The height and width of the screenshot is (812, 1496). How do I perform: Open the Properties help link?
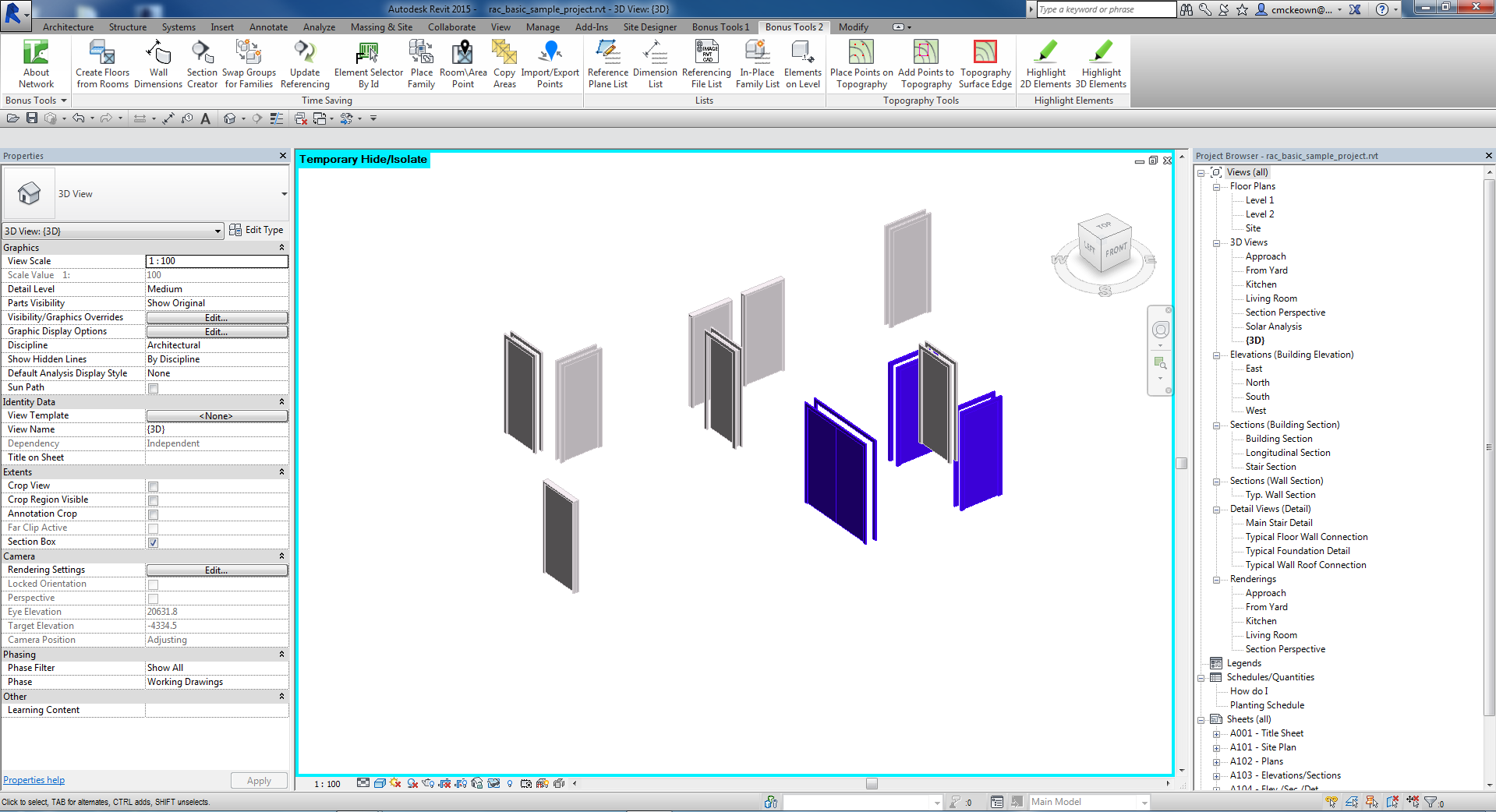(x=34, y=779)
